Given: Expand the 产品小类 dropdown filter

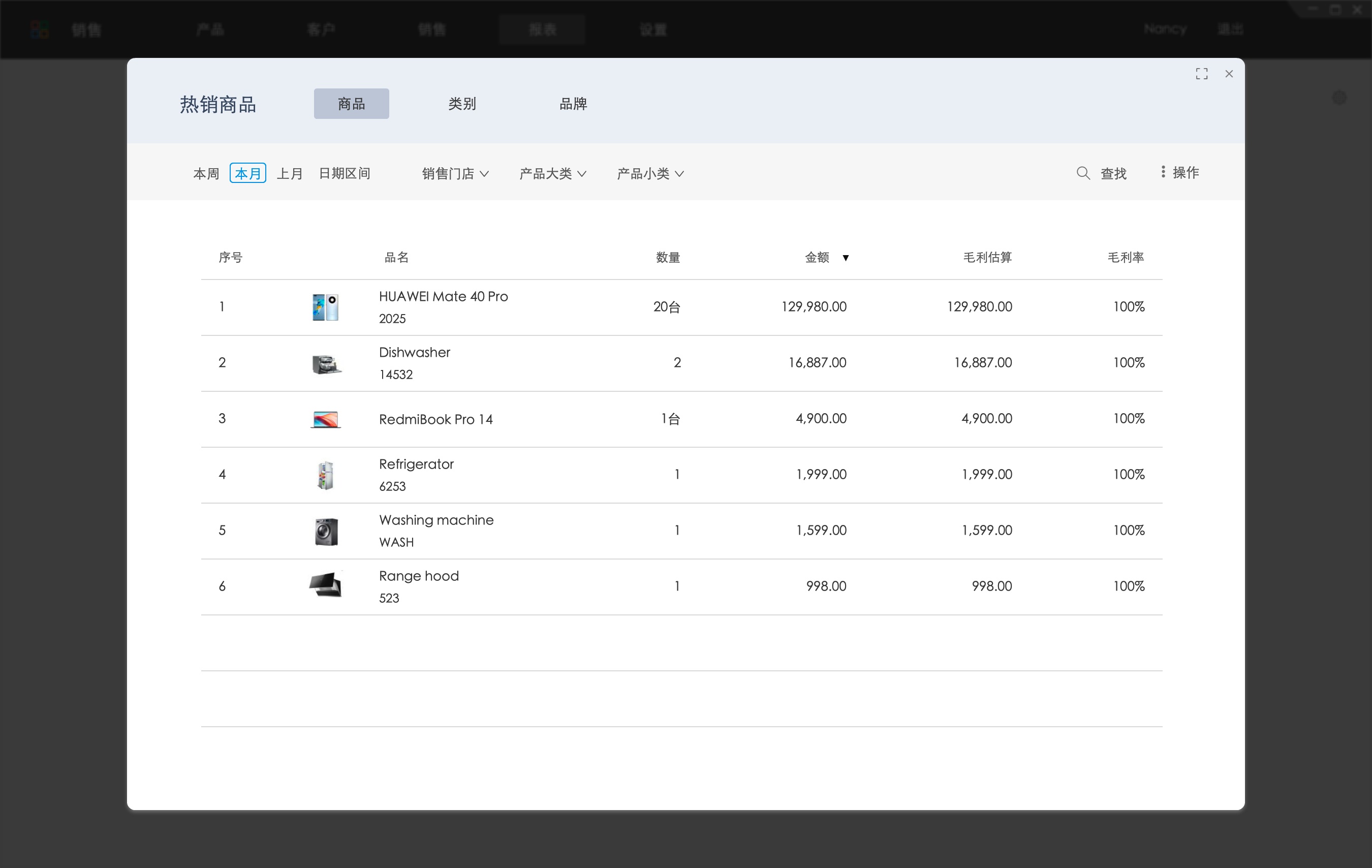Looking at the screenshot, I should pyautogui.click(x=649, y=173).
